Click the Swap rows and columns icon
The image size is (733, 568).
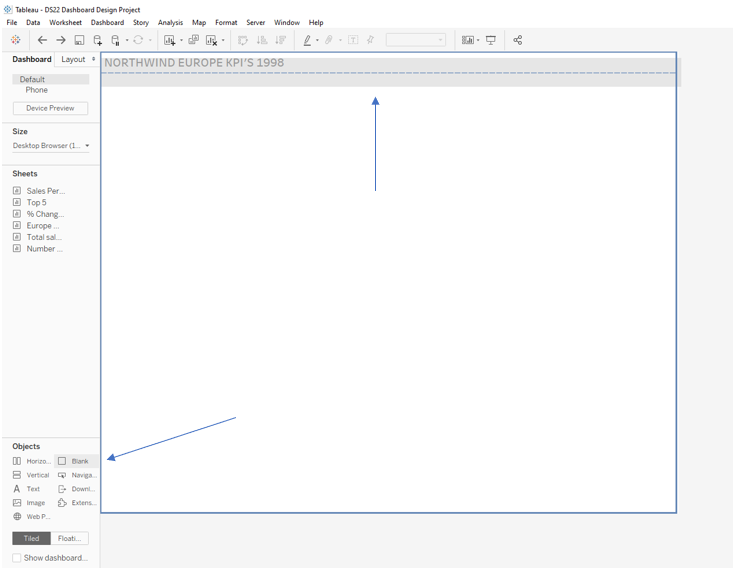click(x=243, y=40)
